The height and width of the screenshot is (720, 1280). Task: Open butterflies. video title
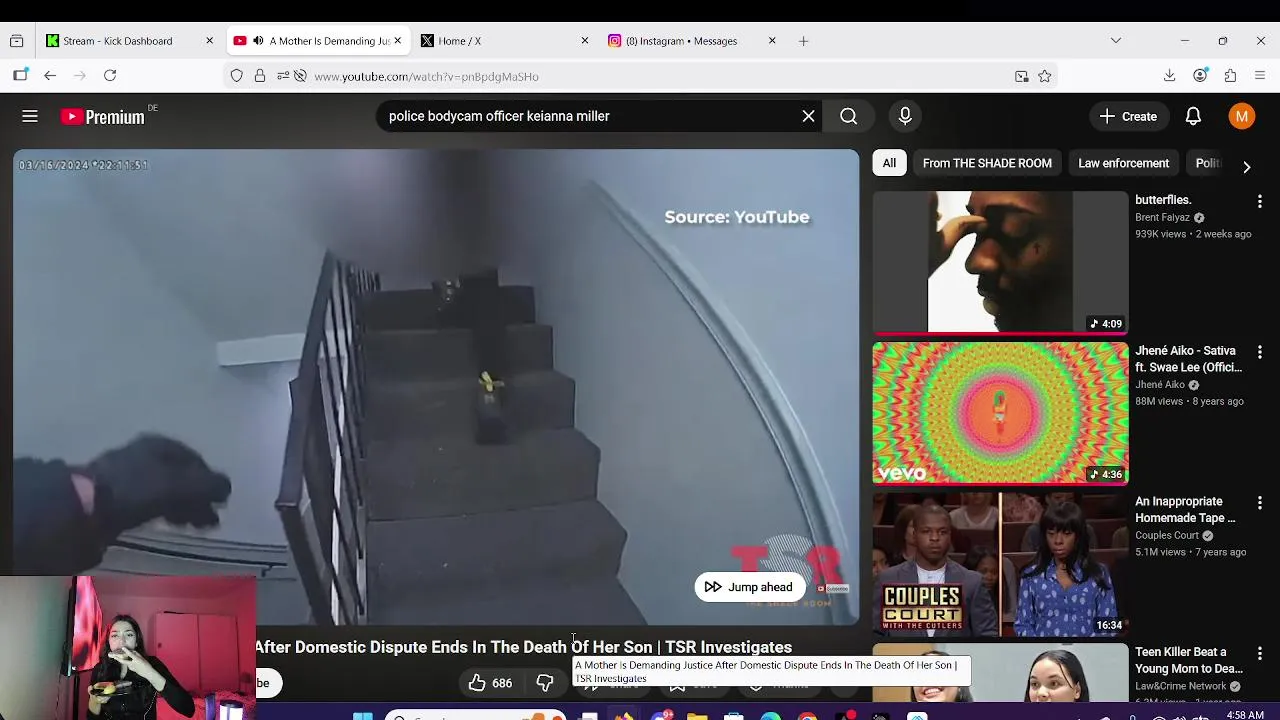click(1163, 200)
